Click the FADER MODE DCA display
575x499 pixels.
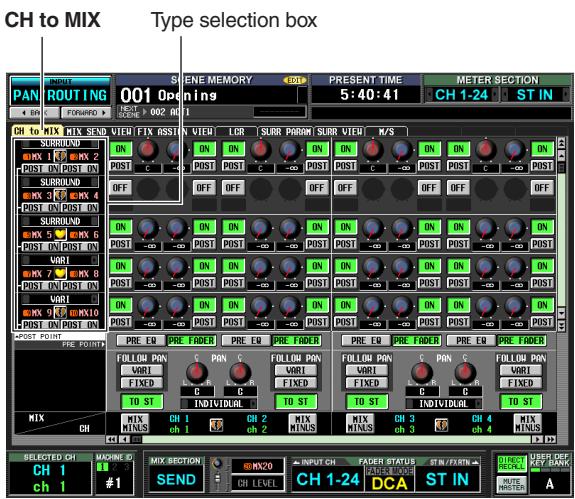click(x=389, y=479)
